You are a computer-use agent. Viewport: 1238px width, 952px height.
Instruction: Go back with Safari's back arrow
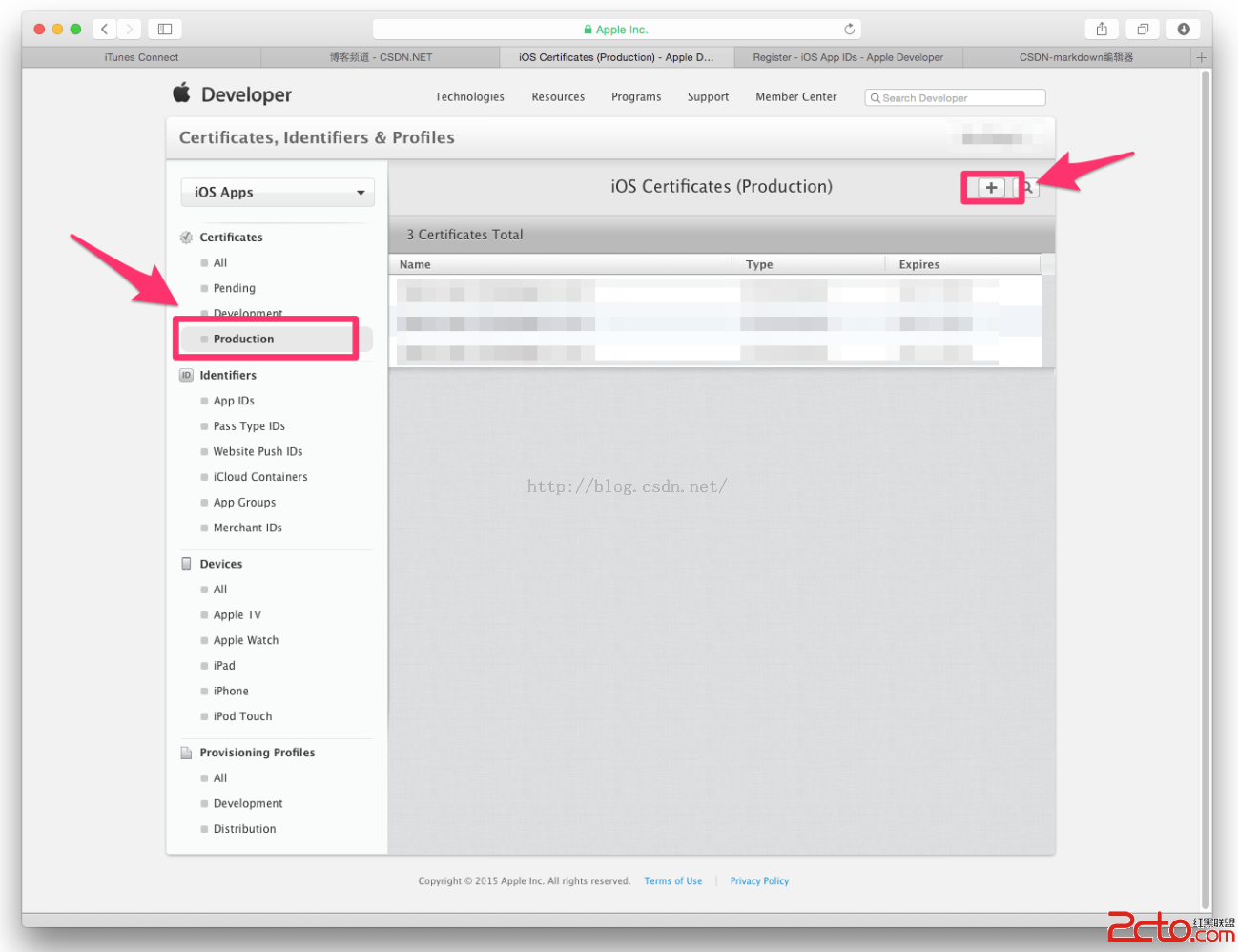point(105,29)
